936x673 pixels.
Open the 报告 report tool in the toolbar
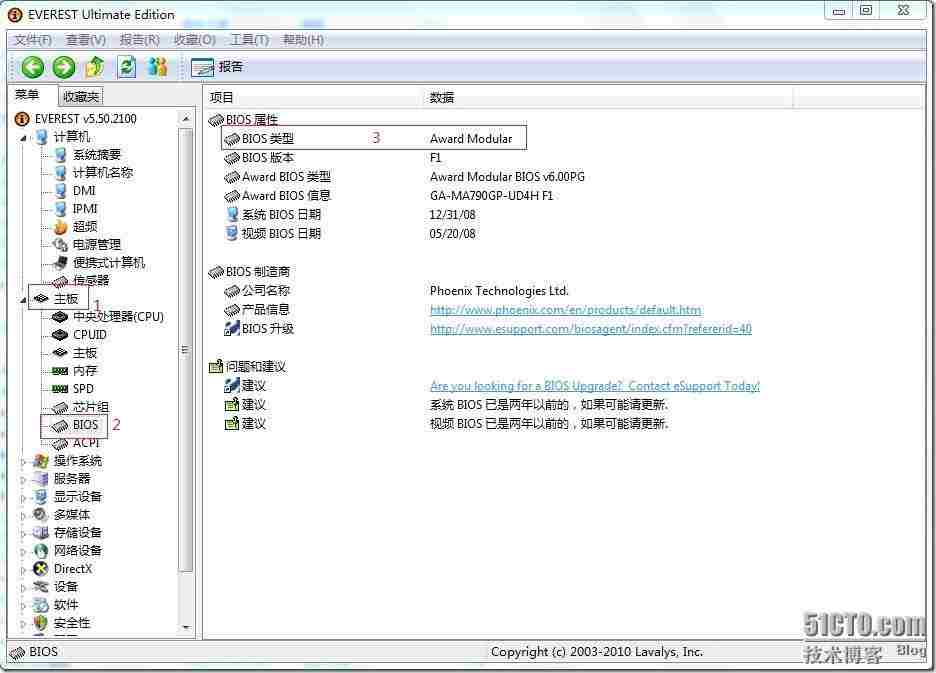[216, 66]
